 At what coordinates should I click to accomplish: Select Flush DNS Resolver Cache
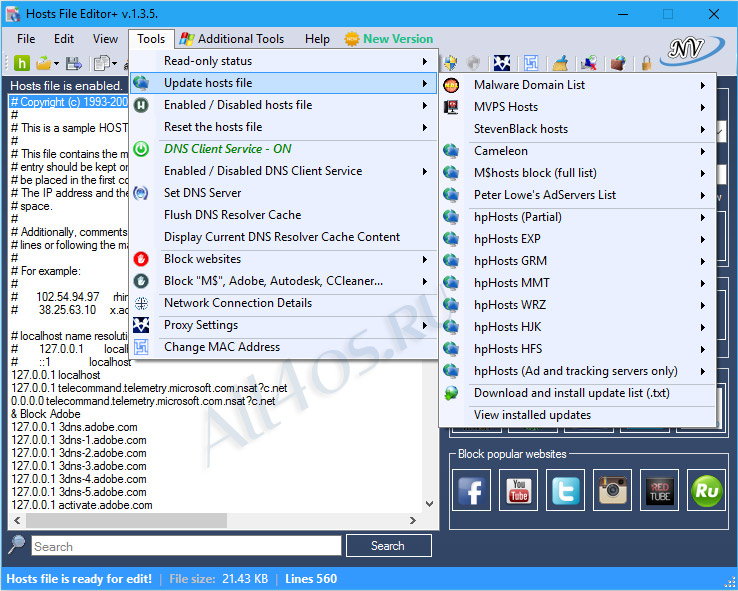pos(283,215)
